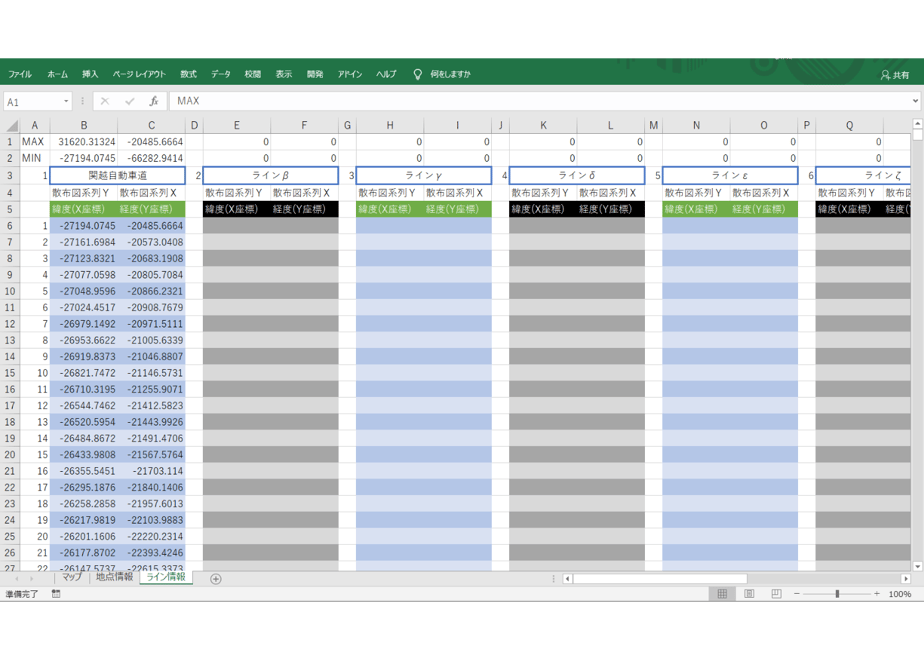This screenshot has height=660, width=924.
Task: Click the 共有 share button
Action: pos(895,75)
